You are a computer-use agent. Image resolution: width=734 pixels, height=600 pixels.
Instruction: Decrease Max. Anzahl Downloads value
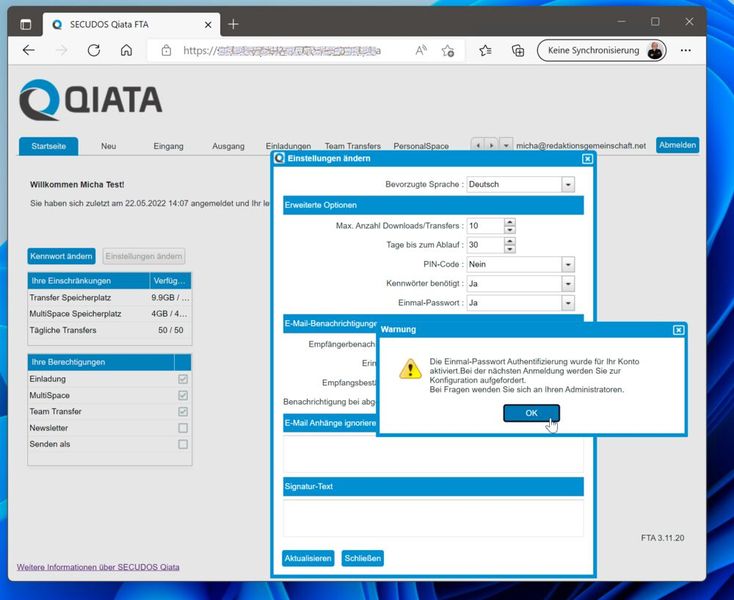(510, 230)
